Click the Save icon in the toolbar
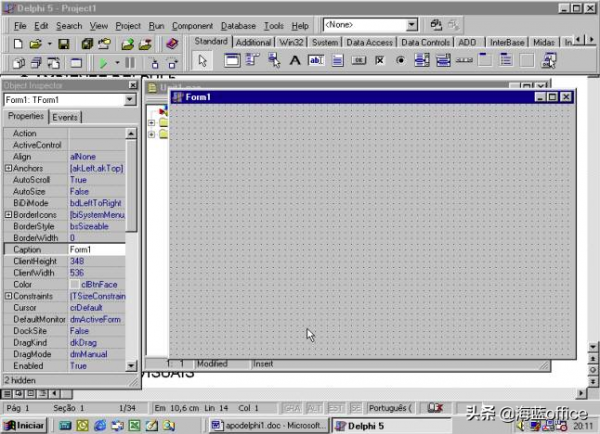The image size is (600, 434). pos(63,44)
